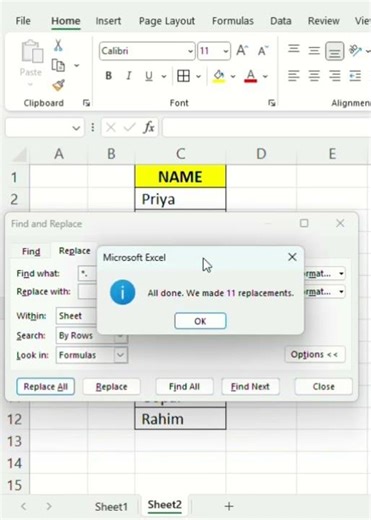The width and height of the screenshot is (371, 520).
Task: Click the Orientation text angle icon
Action: pos(355,51)
